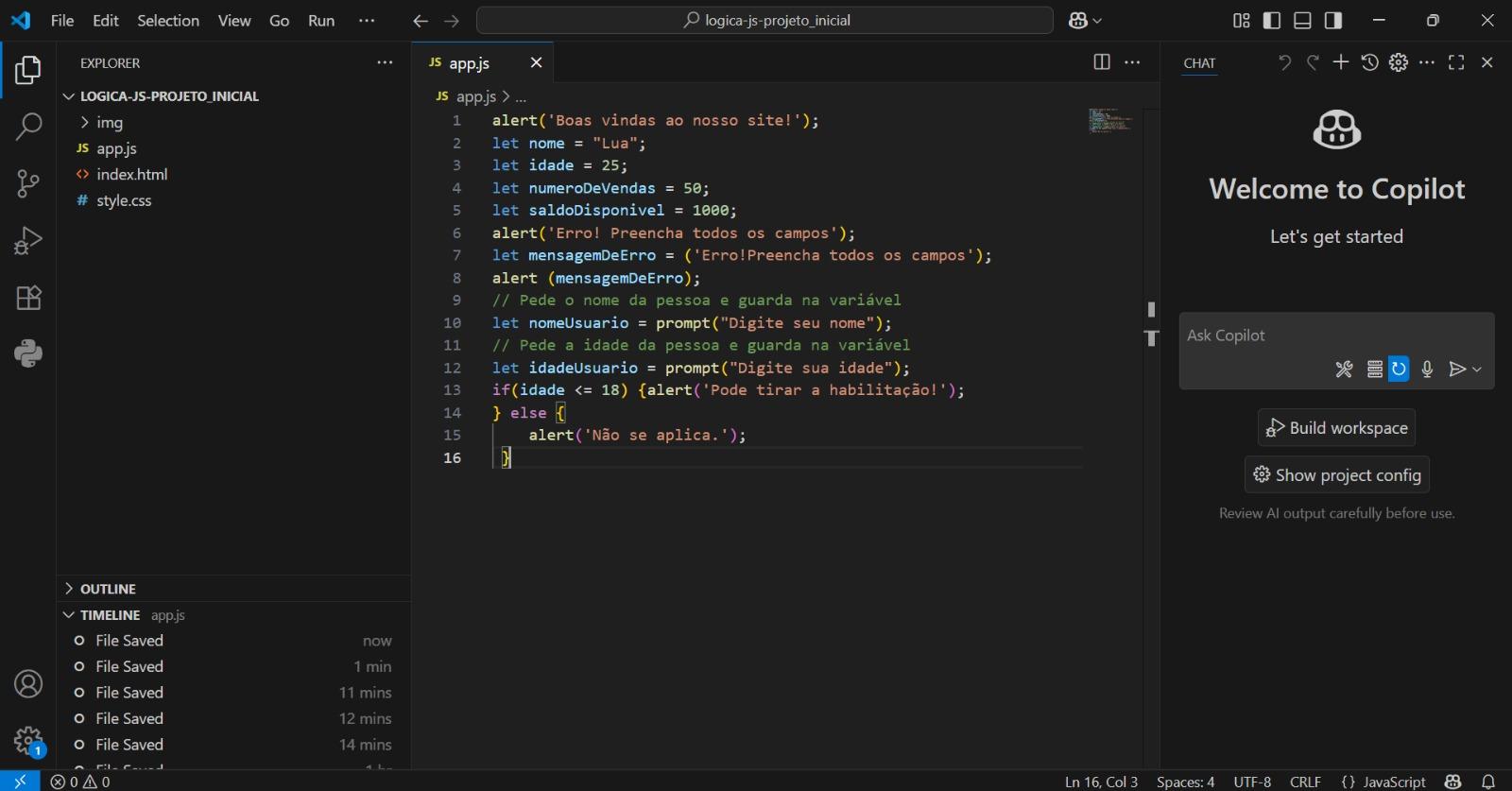The height and width of the screenshot is (791, 1512).
Task: Toggle the bottom panel
Action: point(1302,21)
